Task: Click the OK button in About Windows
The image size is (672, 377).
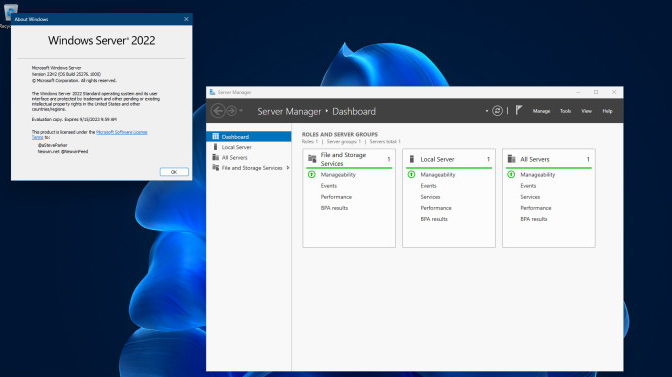Action: point(174,172)
